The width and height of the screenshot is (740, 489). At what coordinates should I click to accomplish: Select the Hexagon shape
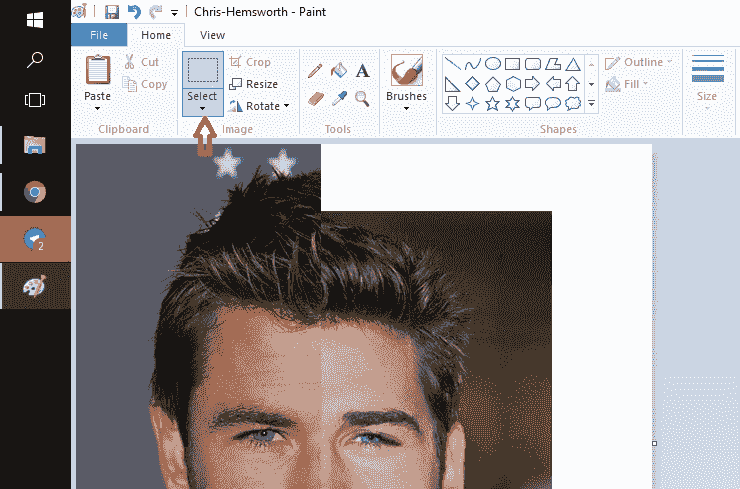(x=513, y=84)
